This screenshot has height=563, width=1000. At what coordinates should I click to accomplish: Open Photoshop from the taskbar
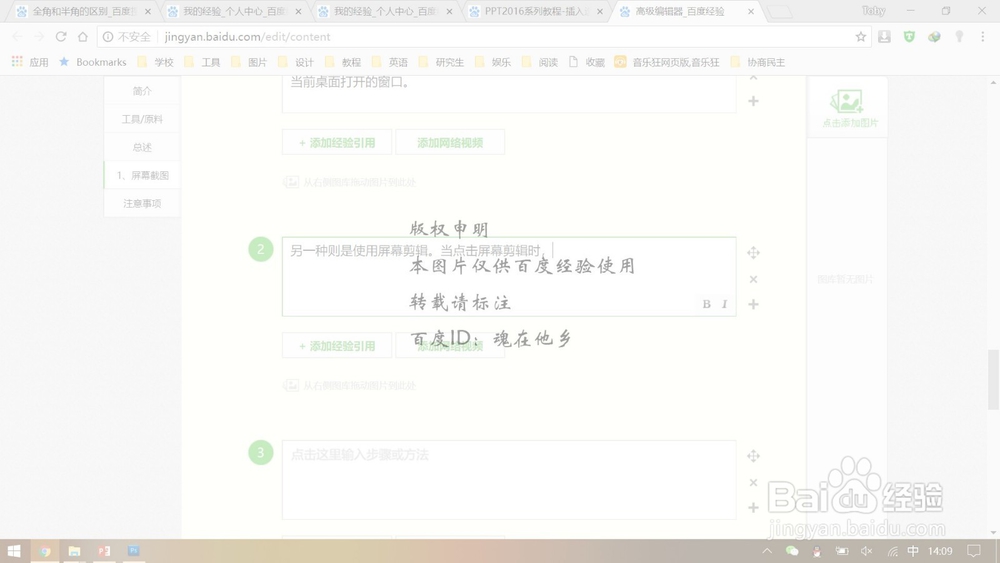coord(133,551)
